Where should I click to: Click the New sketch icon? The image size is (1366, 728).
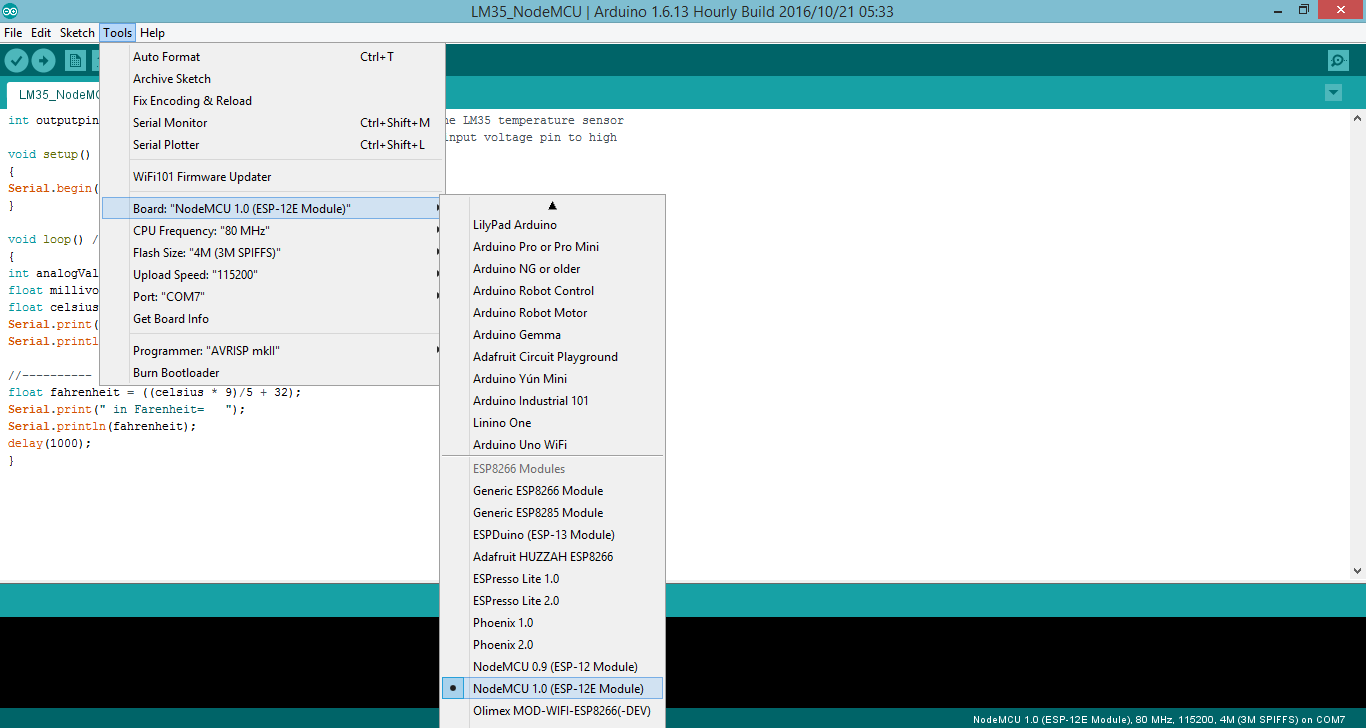pos(75,61)
